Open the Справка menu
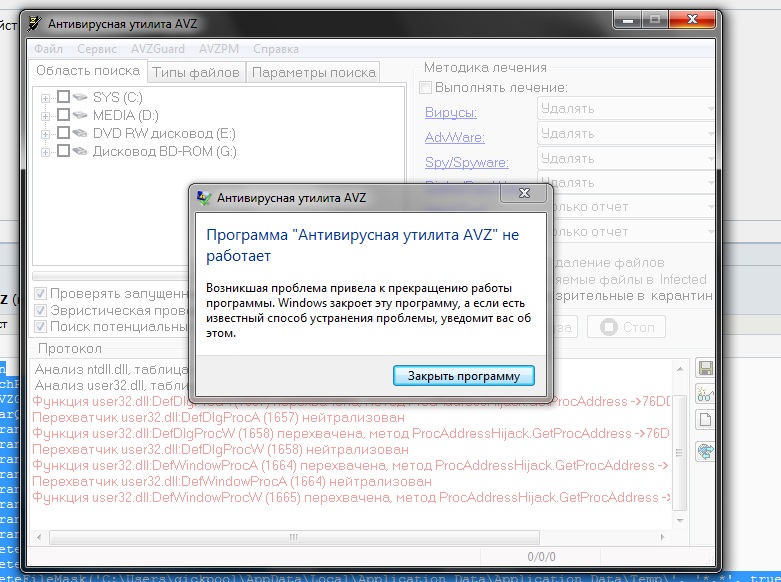This screenshot has height=582, width=781. click(275, 49)
